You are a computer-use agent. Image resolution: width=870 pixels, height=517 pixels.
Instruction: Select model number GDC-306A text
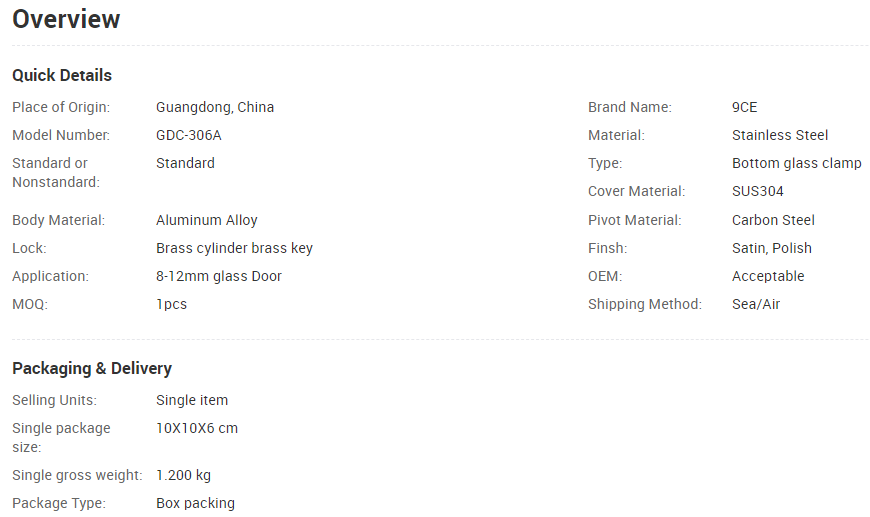(189, 135)
